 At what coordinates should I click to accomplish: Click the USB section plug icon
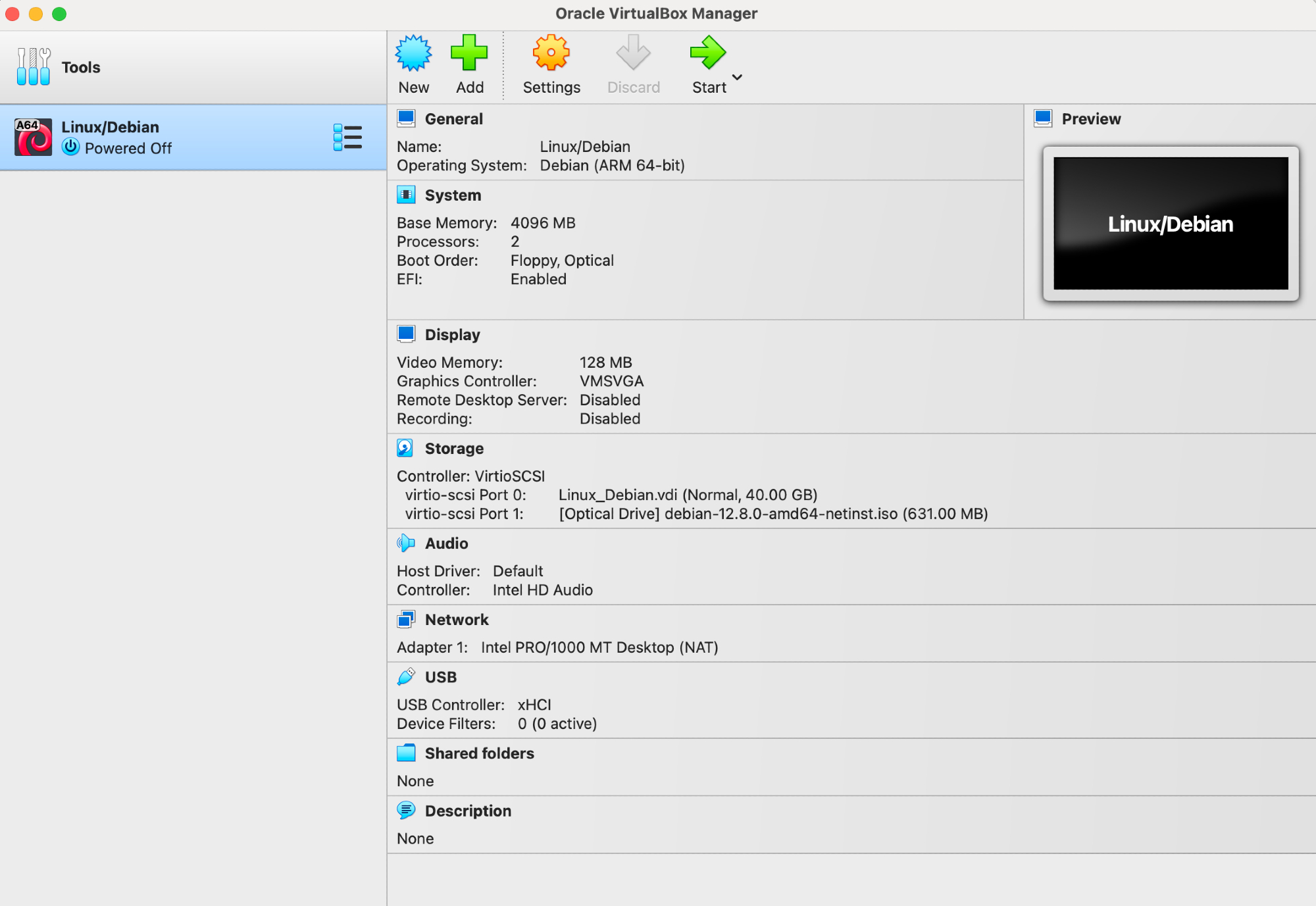click(x=405, y=676)
